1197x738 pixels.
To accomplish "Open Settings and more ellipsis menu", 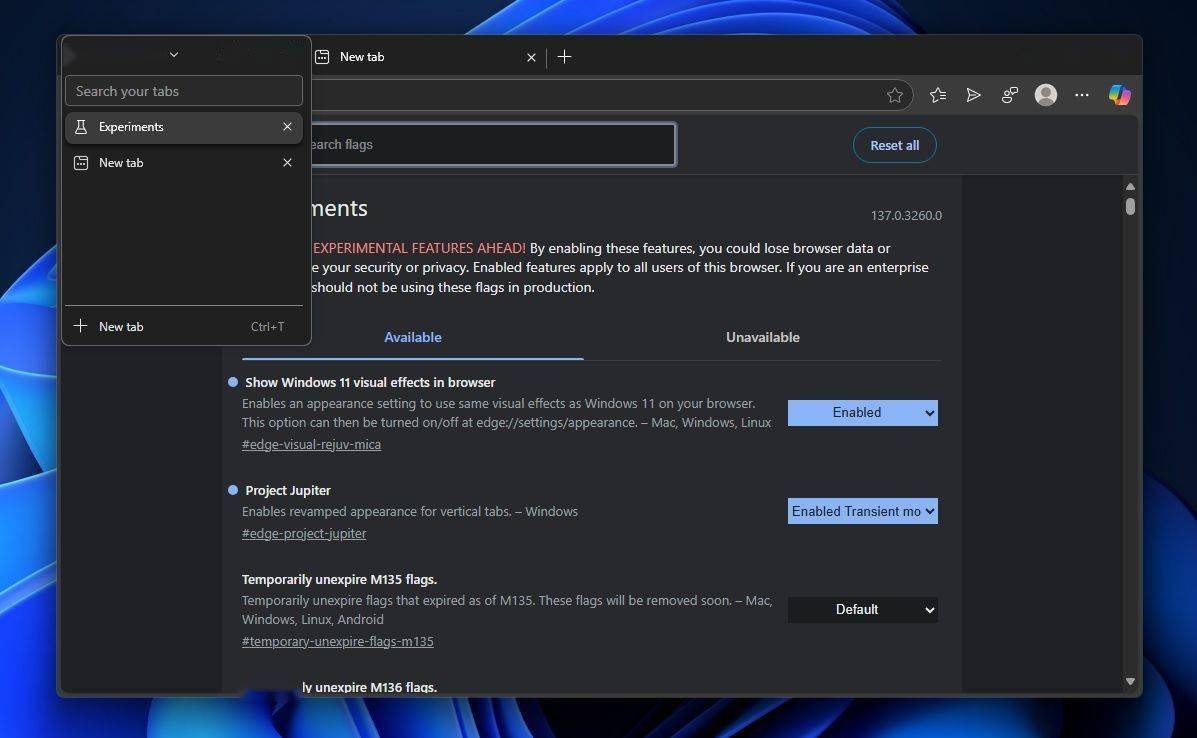I will (1082, 95).
